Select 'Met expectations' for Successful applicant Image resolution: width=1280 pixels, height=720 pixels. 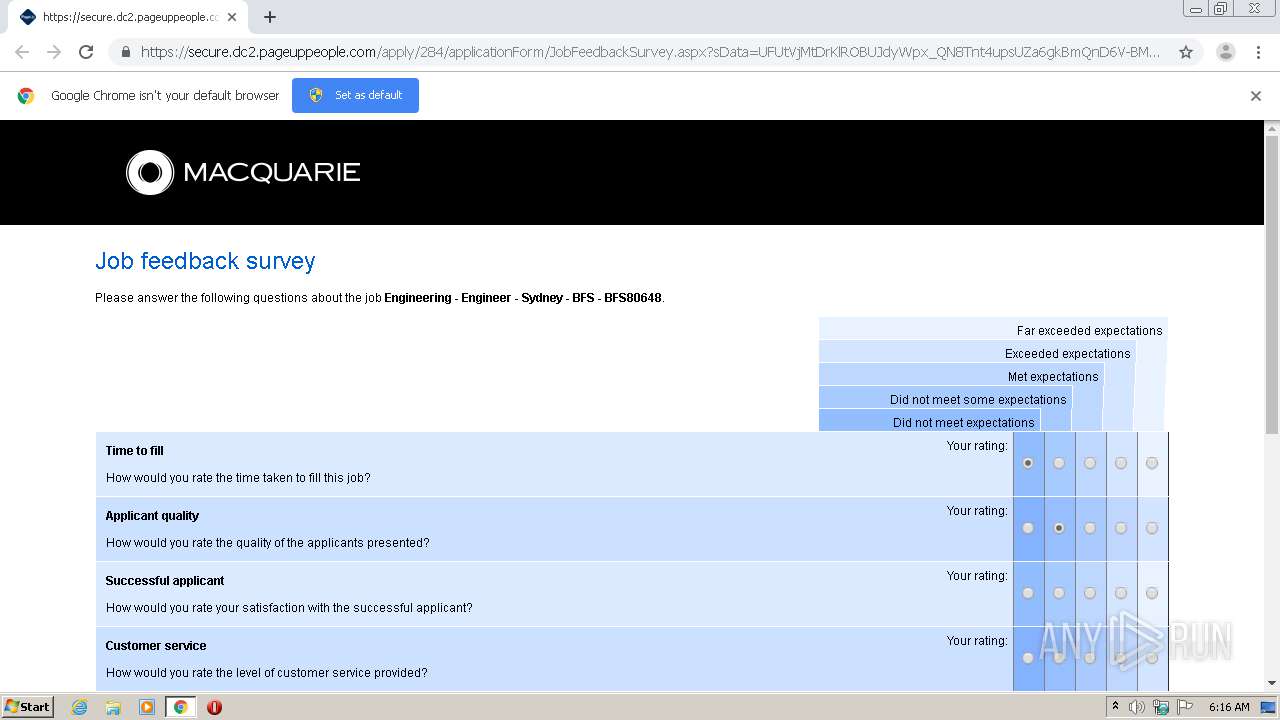(x=1090, y=593)
